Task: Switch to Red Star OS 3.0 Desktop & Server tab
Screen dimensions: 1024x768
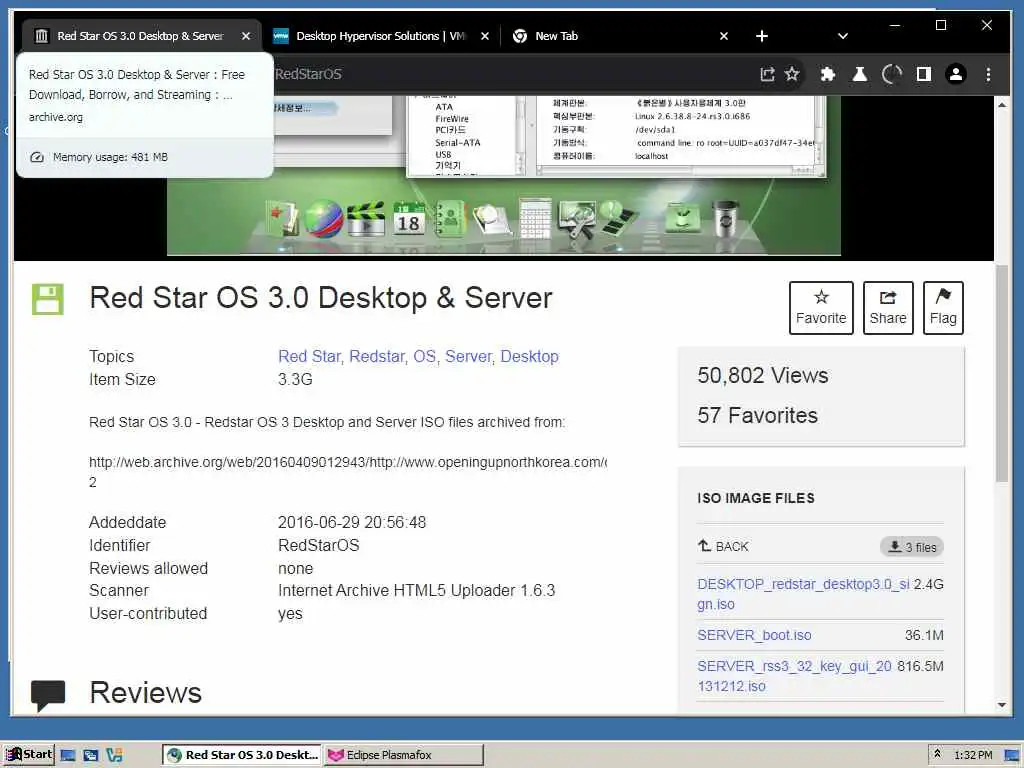Action: click(x=141, y=36)
